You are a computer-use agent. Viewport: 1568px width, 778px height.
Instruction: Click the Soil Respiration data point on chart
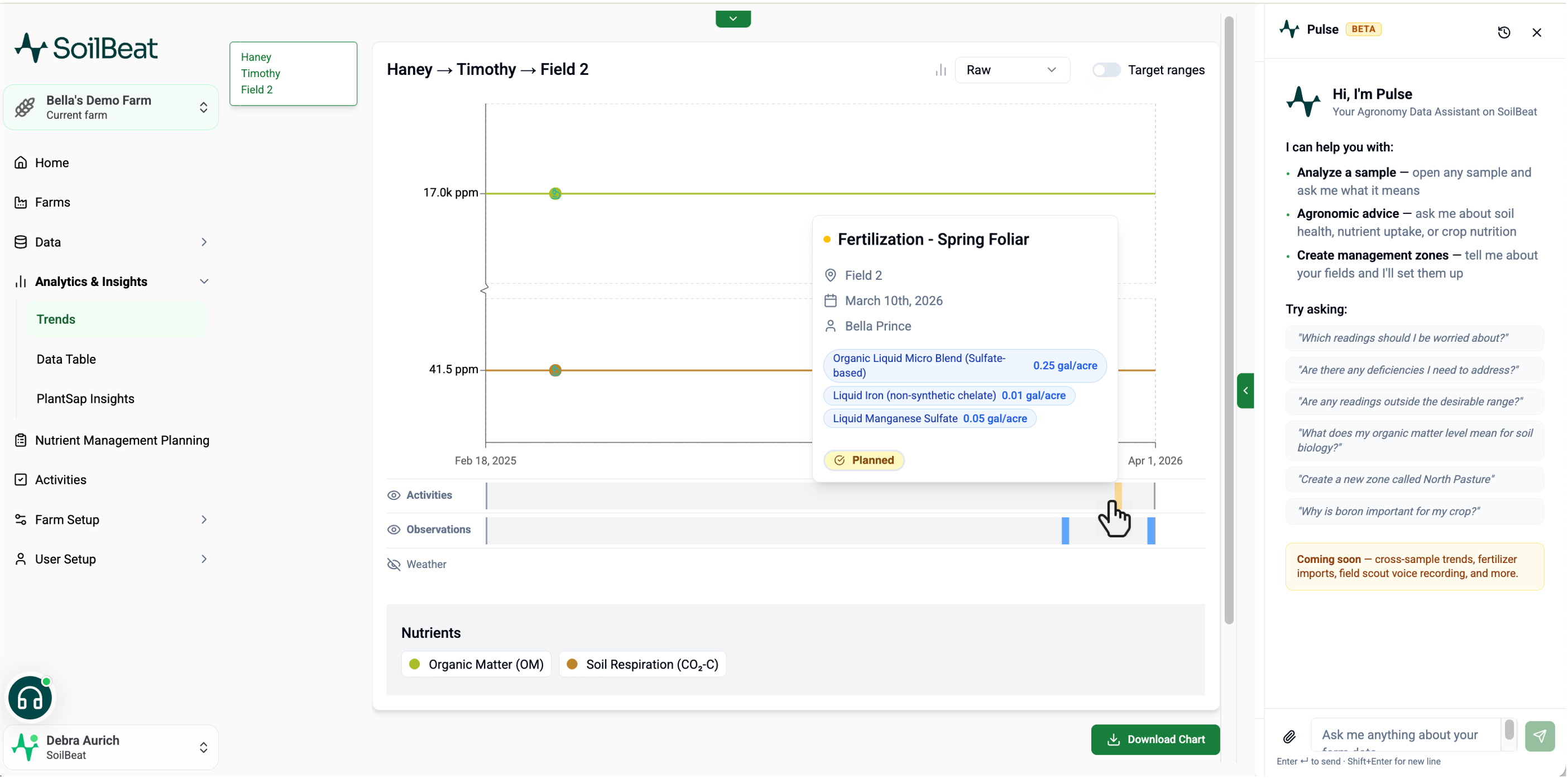coord(554,370)
